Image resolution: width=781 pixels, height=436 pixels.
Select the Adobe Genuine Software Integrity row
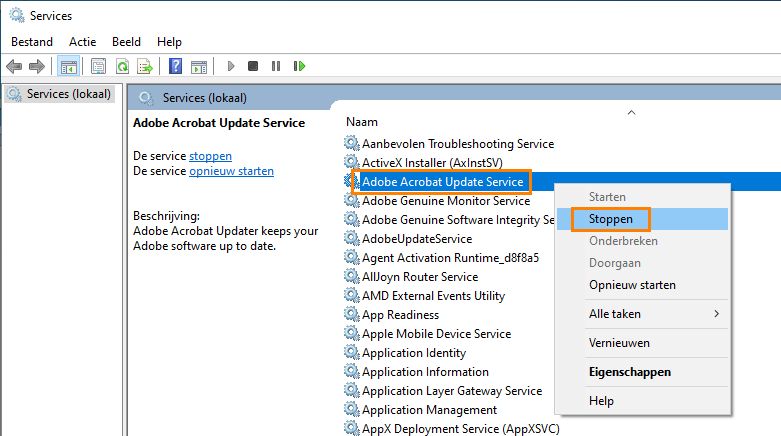coord(449,220)
